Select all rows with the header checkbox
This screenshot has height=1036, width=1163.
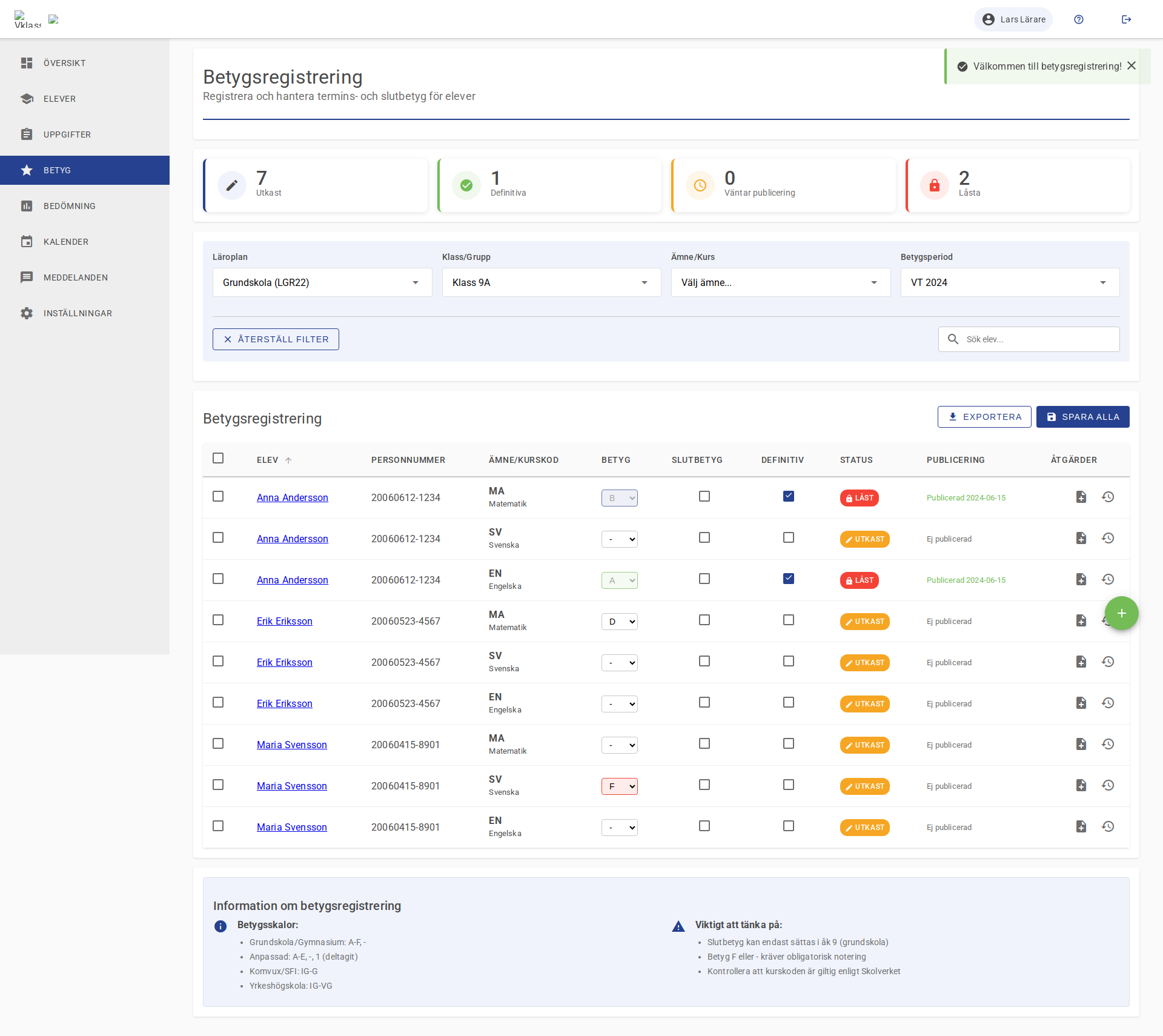218,459
